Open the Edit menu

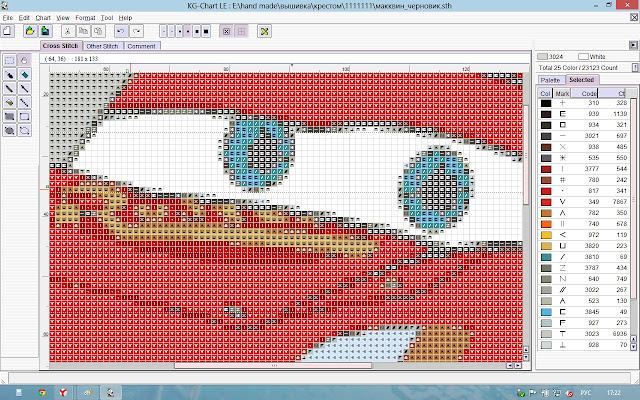tap(24, 18)
